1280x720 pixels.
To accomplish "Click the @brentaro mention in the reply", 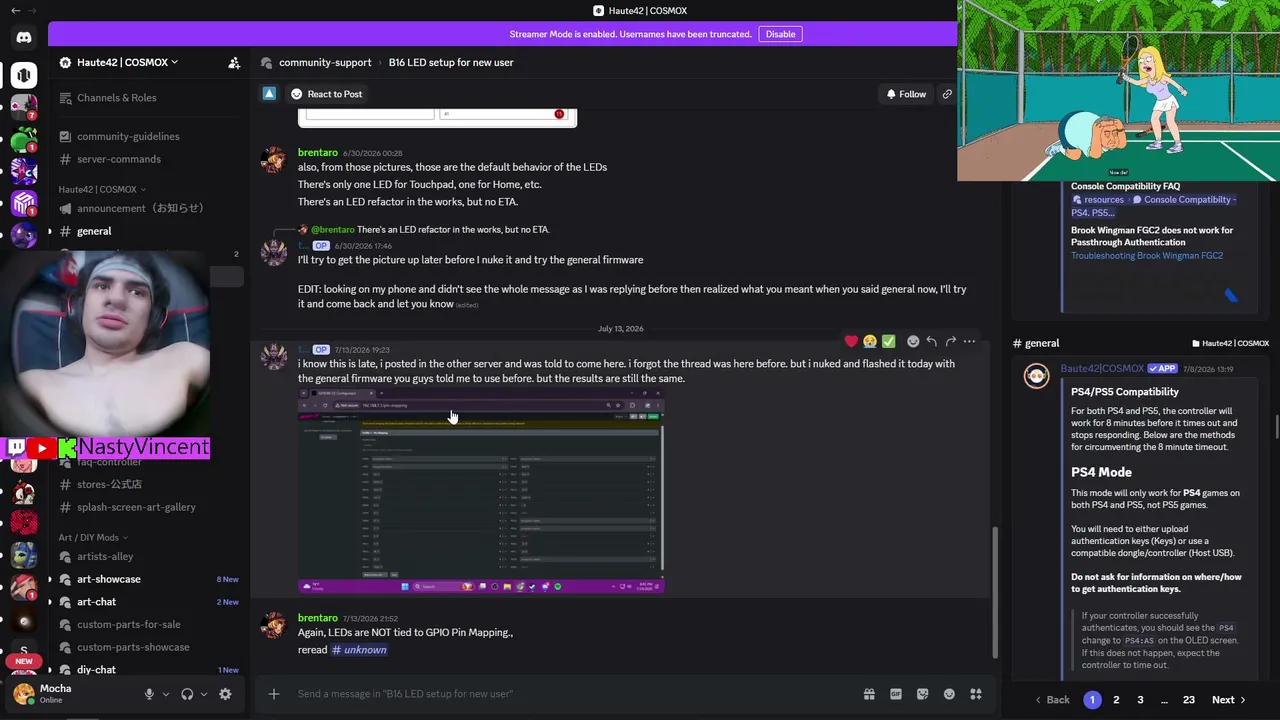I will pos(332,230).
